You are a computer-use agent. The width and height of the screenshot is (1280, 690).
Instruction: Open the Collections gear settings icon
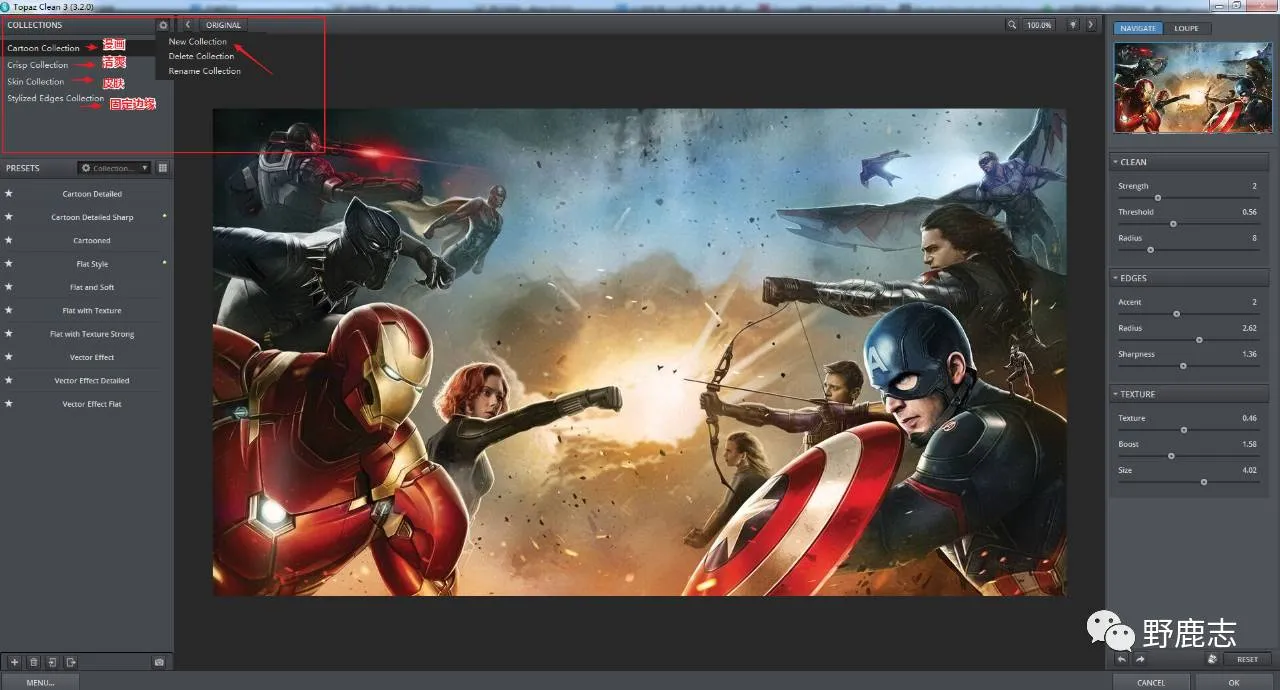pos(163,25)
